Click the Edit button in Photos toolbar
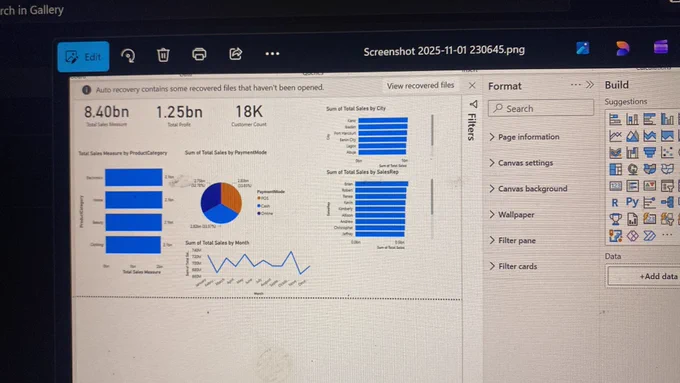 pos(83,57)
